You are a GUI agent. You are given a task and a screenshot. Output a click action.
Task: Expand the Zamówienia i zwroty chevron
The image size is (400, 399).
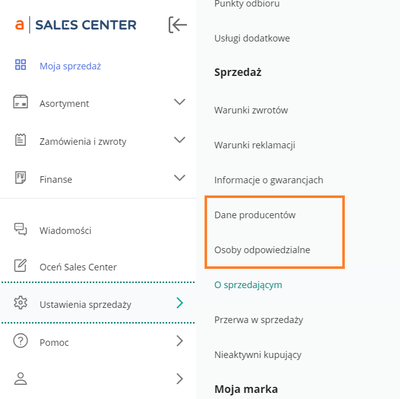(x=180, y=140)
